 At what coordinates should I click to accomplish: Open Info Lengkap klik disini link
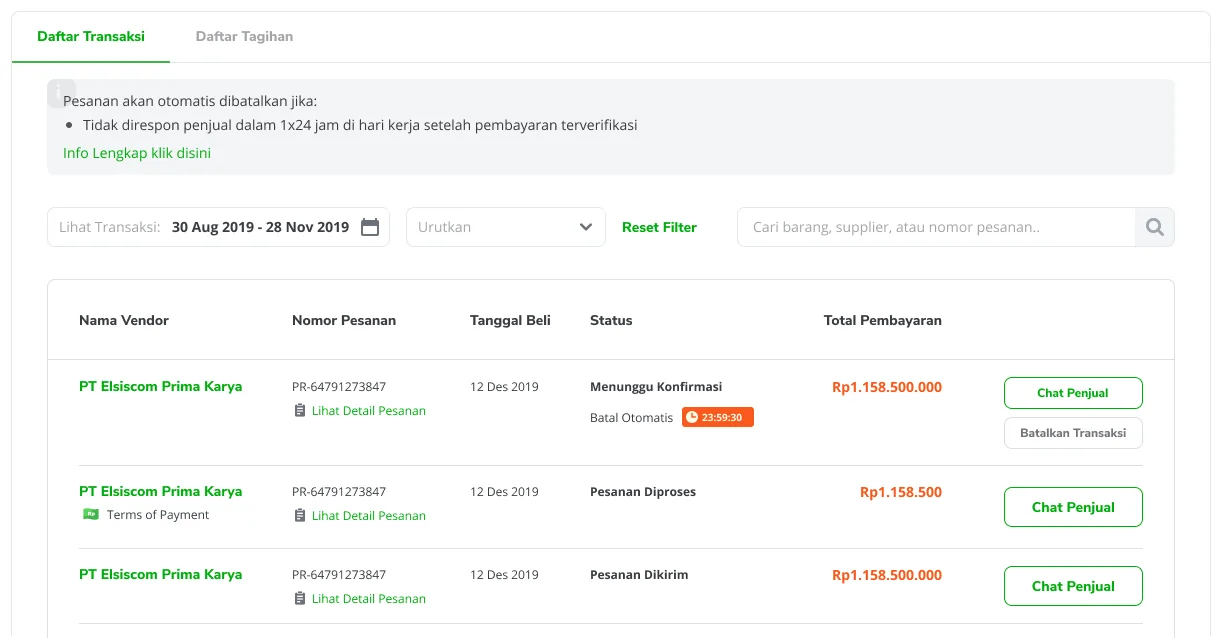click(137, 153)
